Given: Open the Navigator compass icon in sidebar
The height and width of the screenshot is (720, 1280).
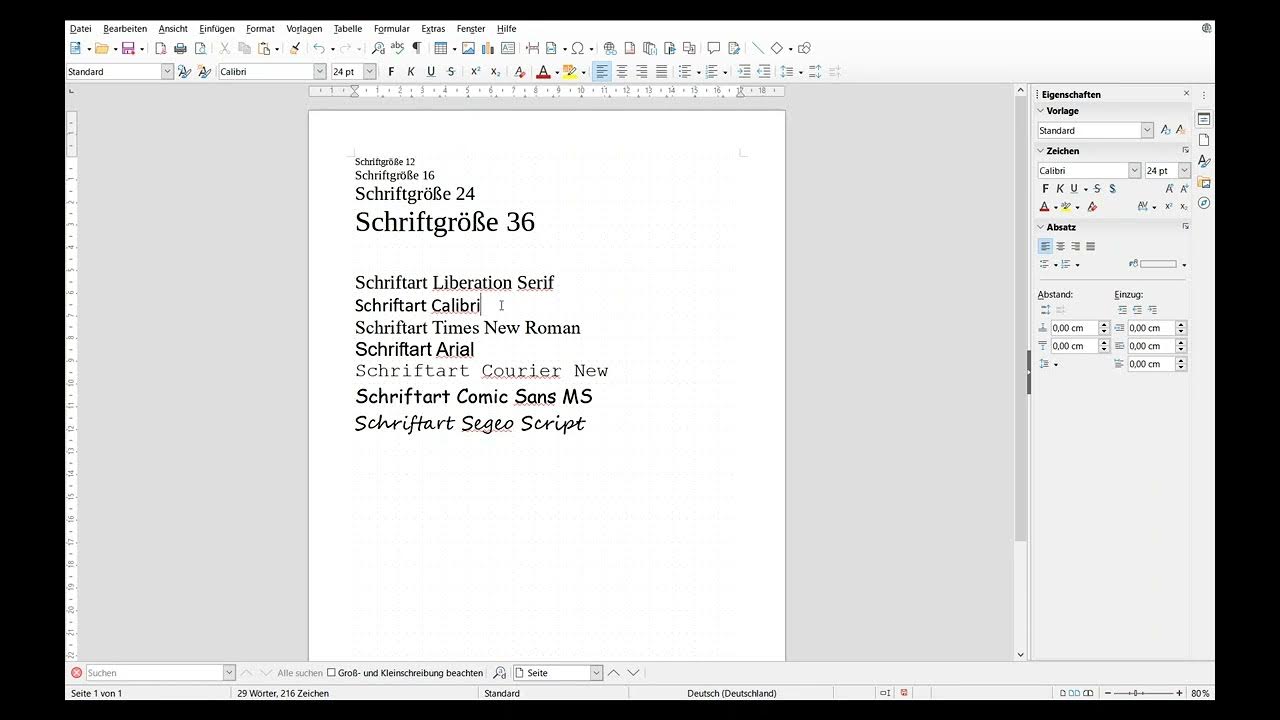Looking at the screenshot, I should click(1204, 203).
